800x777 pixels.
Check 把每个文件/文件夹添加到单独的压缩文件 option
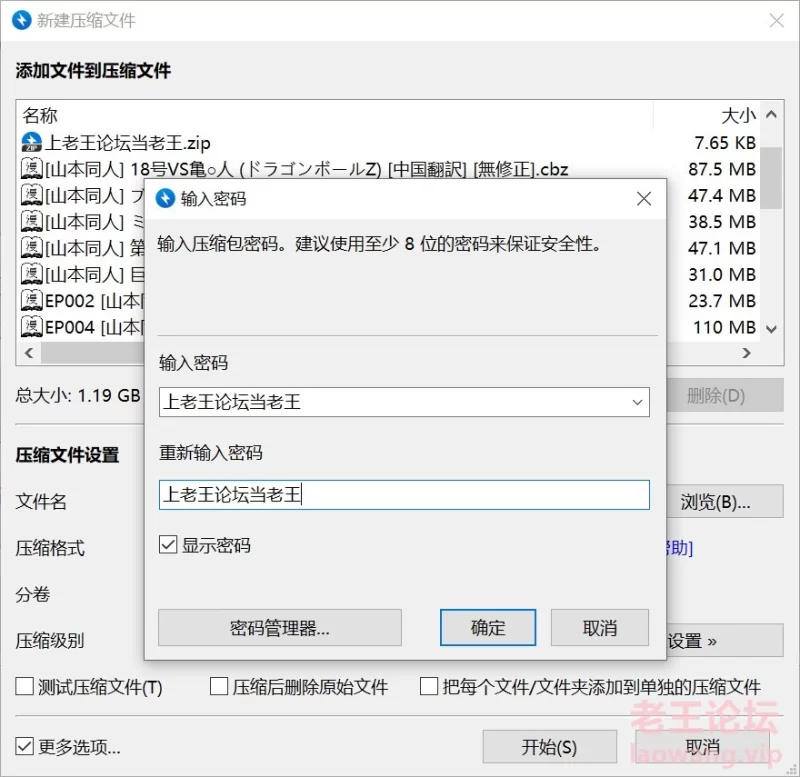pos(429,686)
